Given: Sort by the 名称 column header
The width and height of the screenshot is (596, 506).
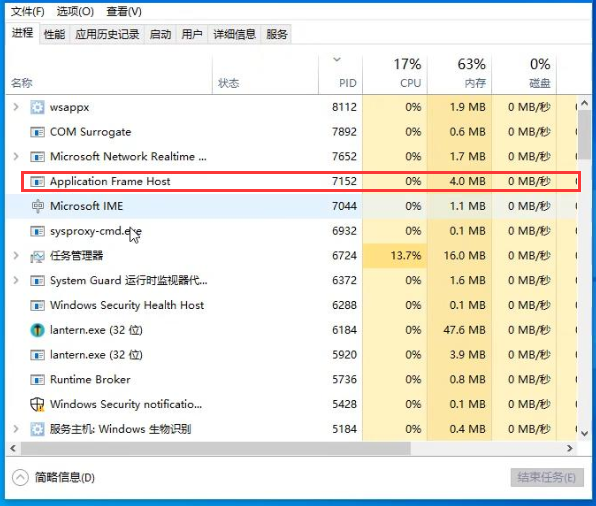Looking at the screenshot, I should tap(109, 75).
